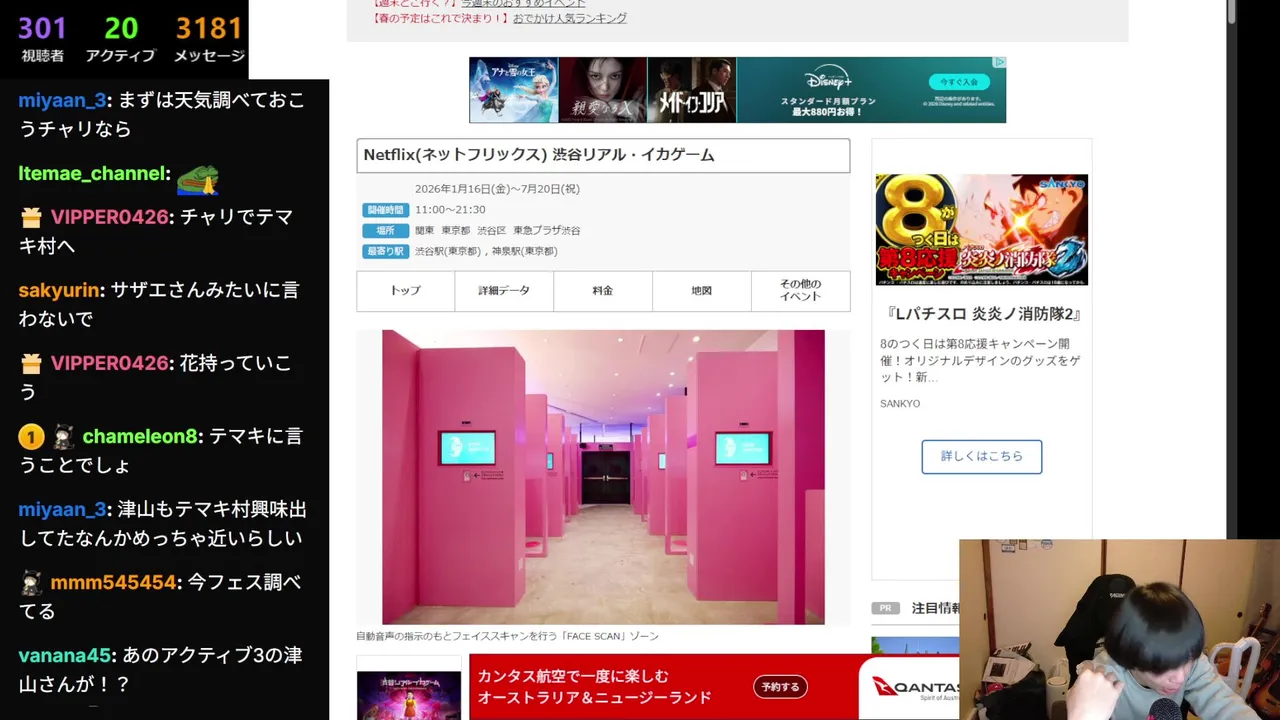Click the badge before VIPPER0426's 花持っていこう message
1280x720 pixels.
pos(31,364)
